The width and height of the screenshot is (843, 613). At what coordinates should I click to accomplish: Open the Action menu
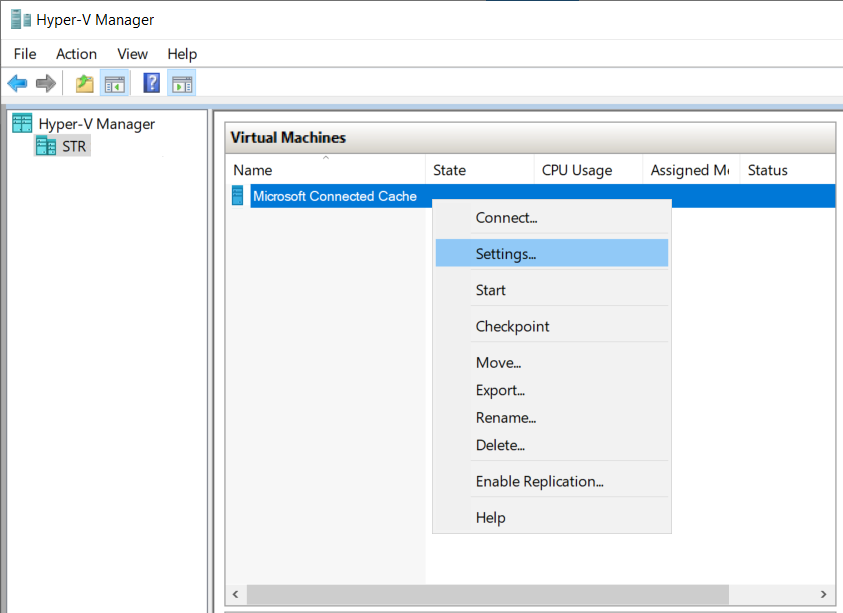76,54
